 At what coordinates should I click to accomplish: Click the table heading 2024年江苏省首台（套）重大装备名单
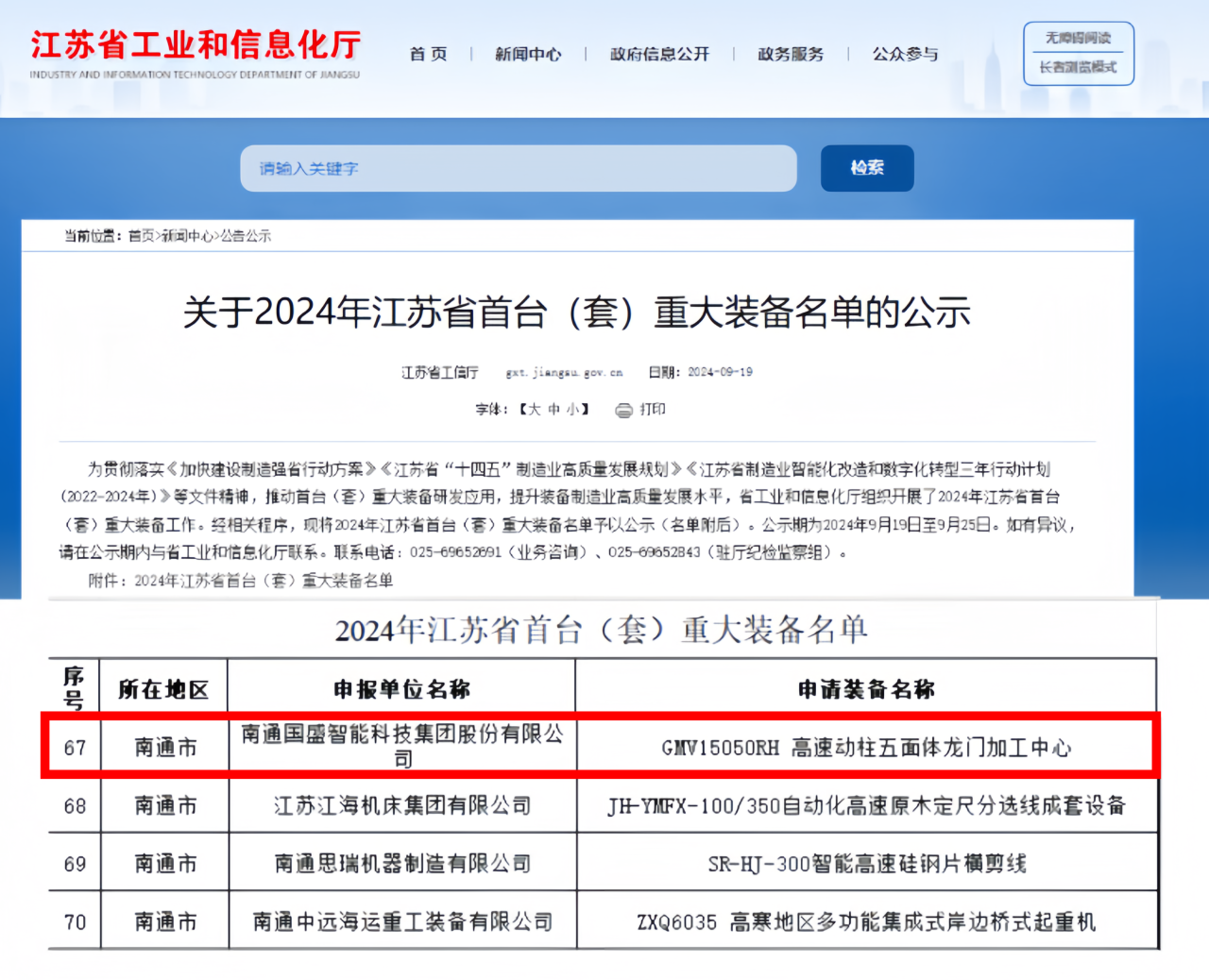602,630
